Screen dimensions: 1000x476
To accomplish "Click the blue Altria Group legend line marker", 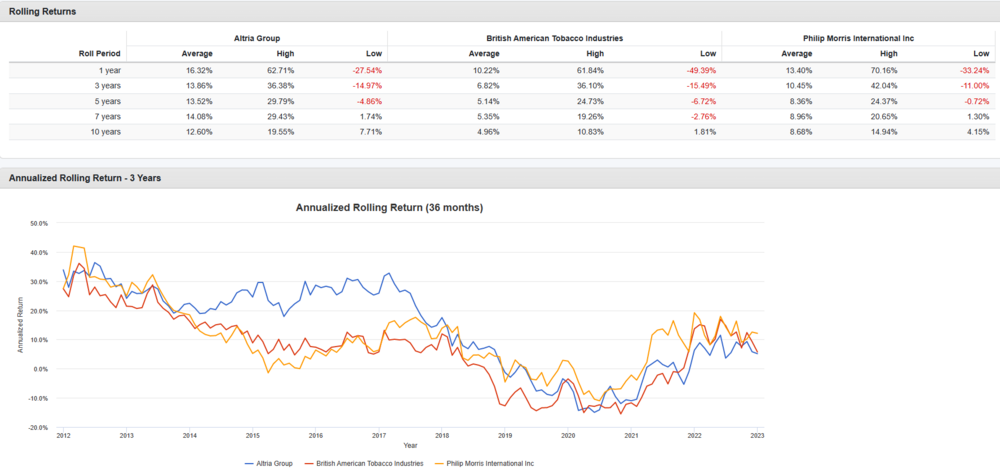I will pyautogui.click(x=252, y=463).
